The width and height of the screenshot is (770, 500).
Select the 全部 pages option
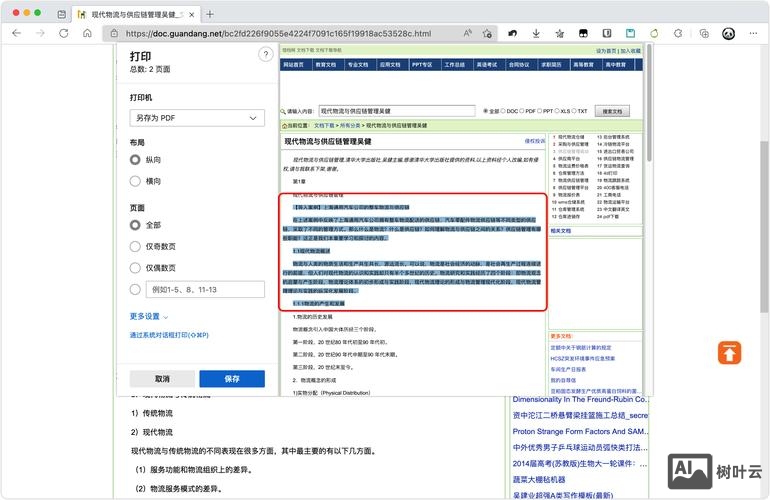(x=135, y=225)
